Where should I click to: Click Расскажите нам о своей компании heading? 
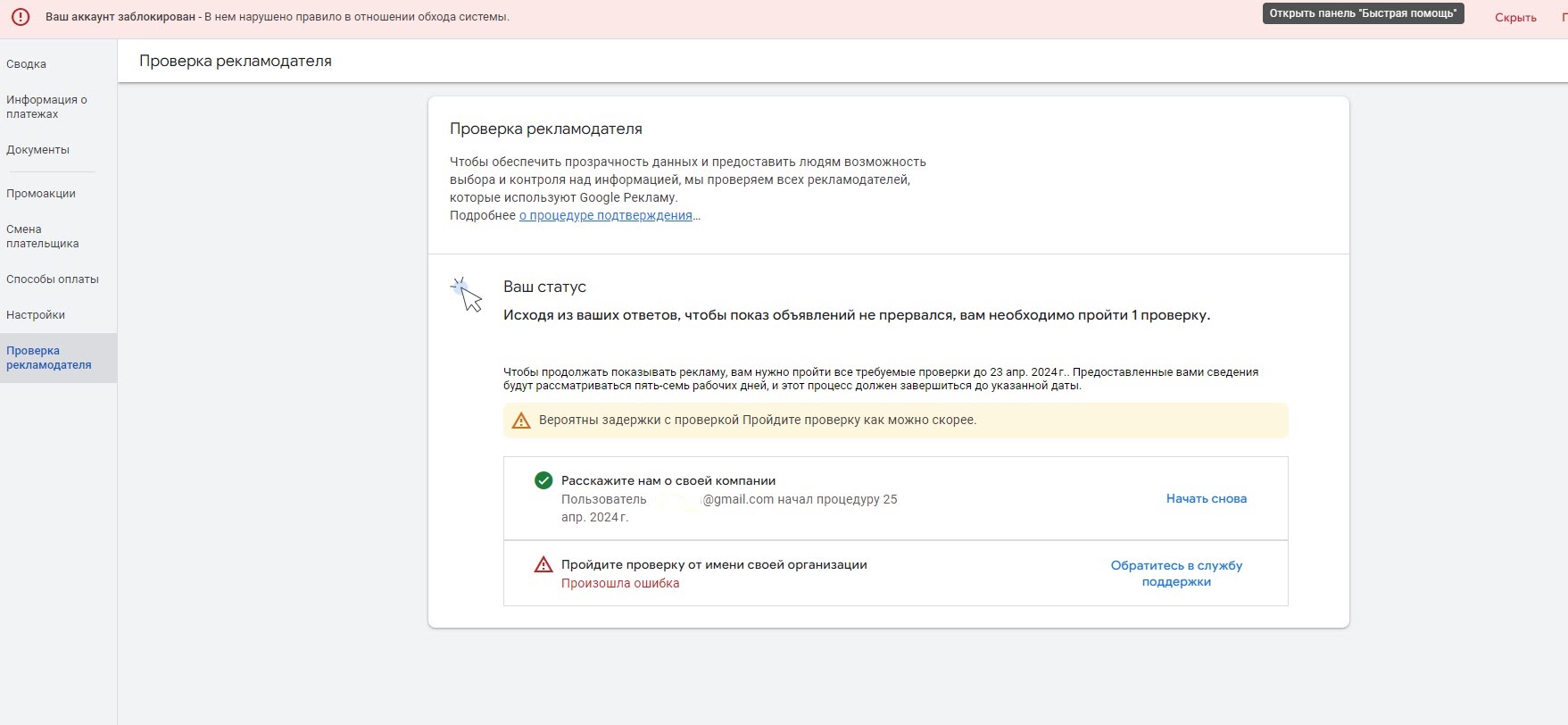pyautogui.click(x=668, y=480)
